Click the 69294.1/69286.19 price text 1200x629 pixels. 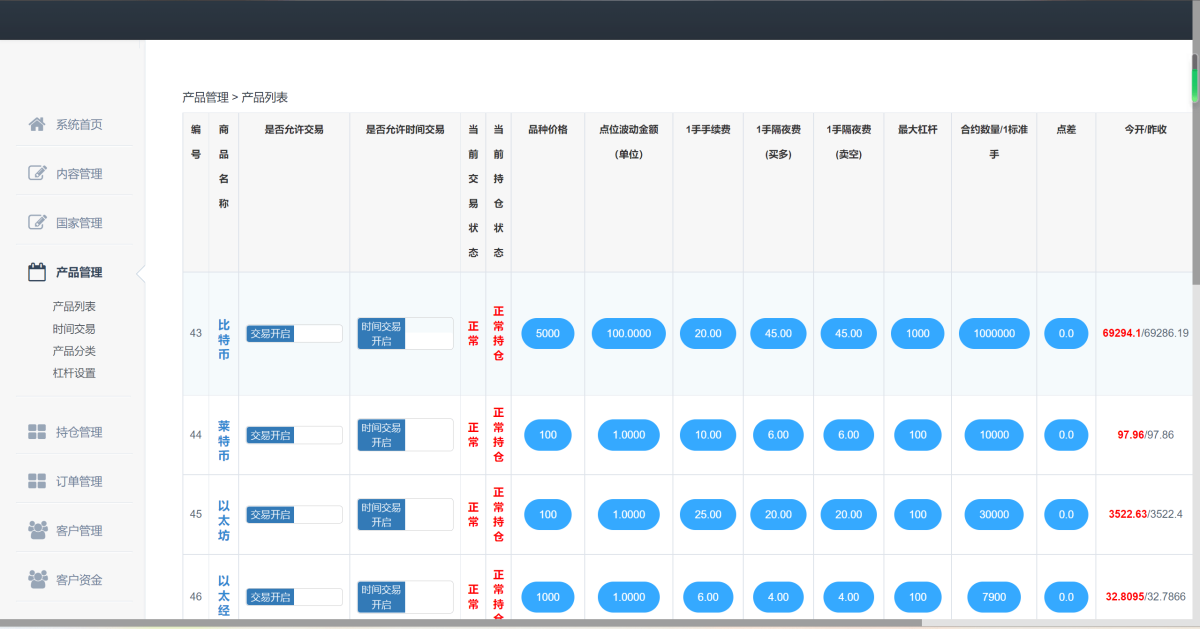click(x=1146, y=333)
